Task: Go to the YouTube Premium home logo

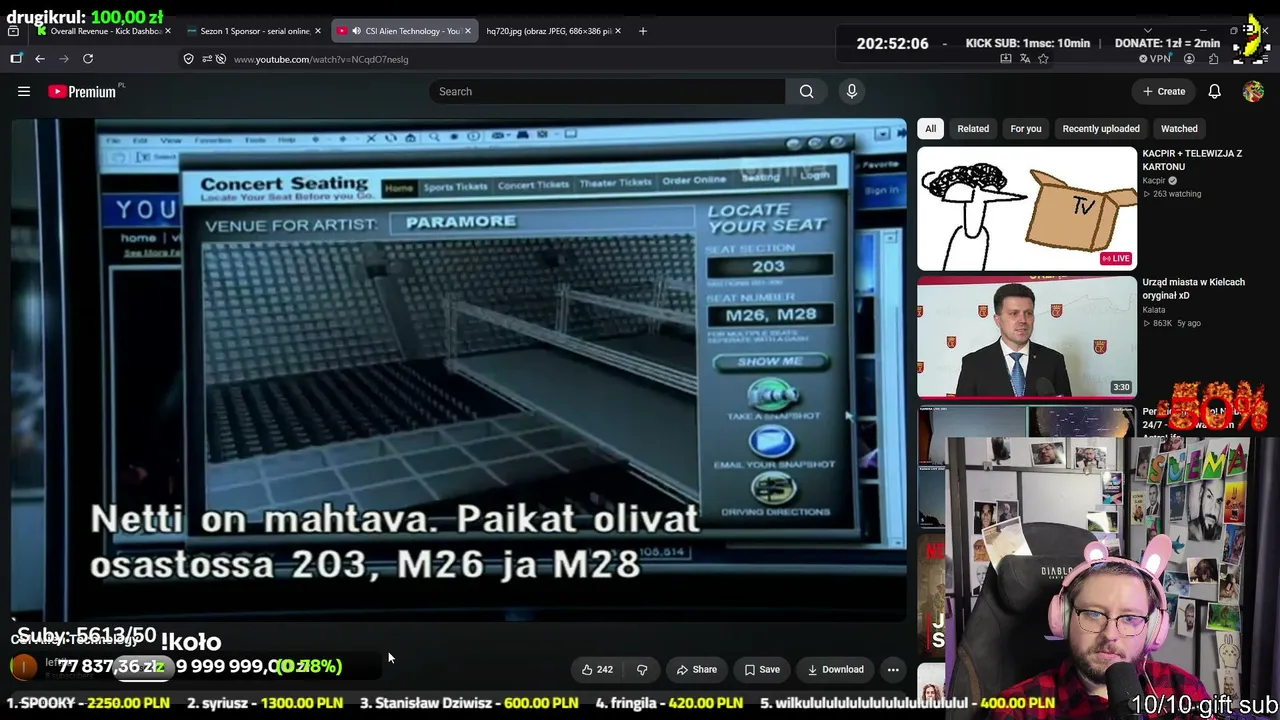Action: click(84, 91)
